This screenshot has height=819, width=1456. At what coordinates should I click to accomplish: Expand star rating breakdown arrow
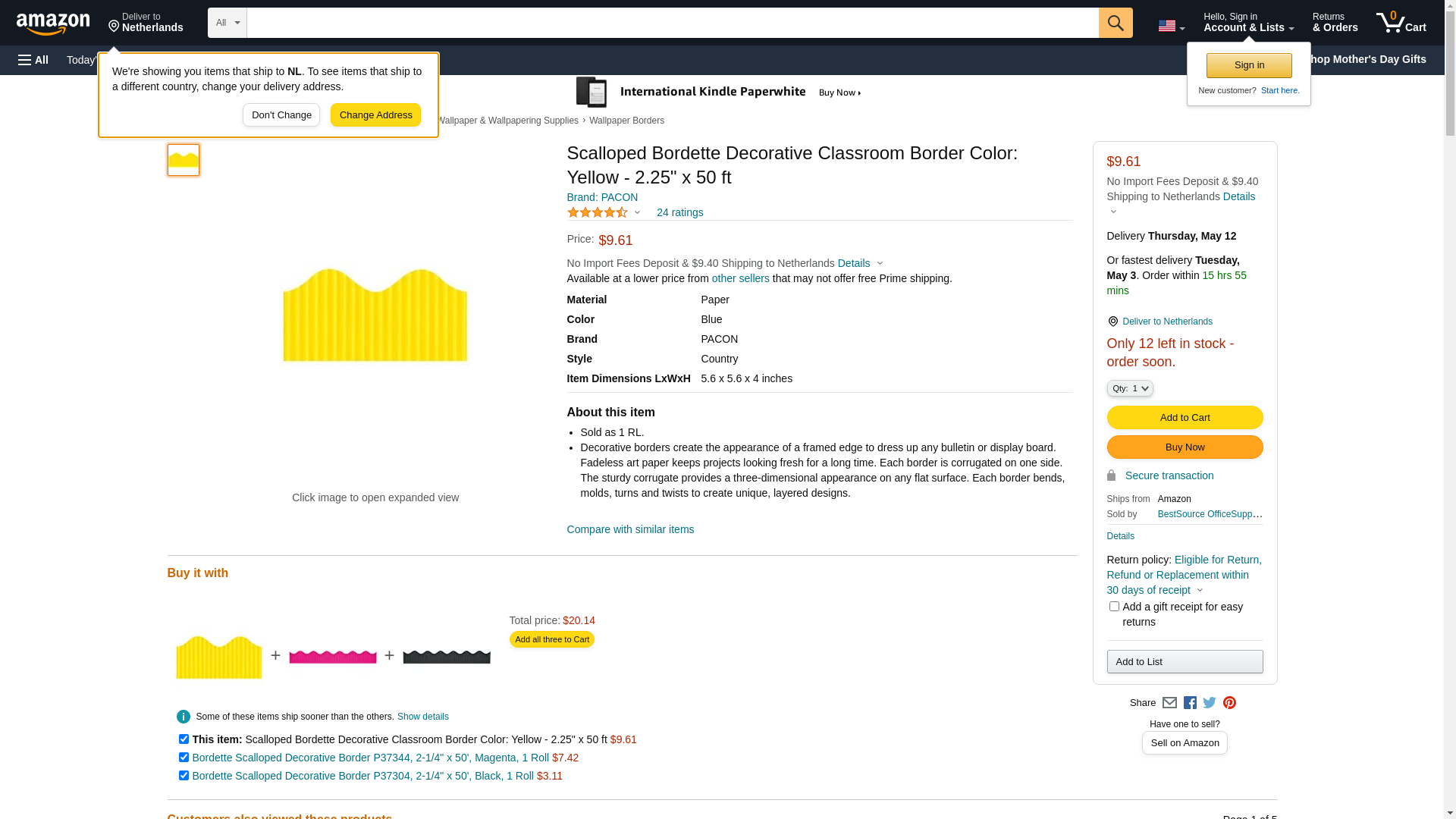637,213
